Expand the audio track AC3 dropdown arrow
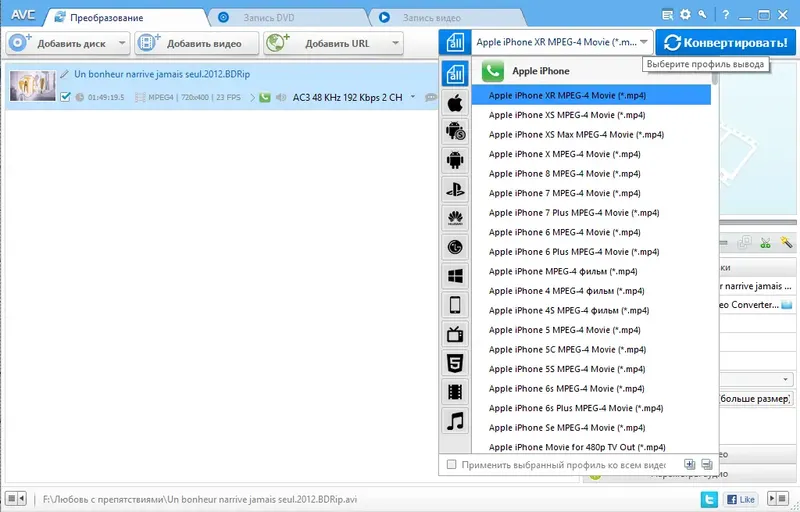800x512 pixels. coord(413,97)
